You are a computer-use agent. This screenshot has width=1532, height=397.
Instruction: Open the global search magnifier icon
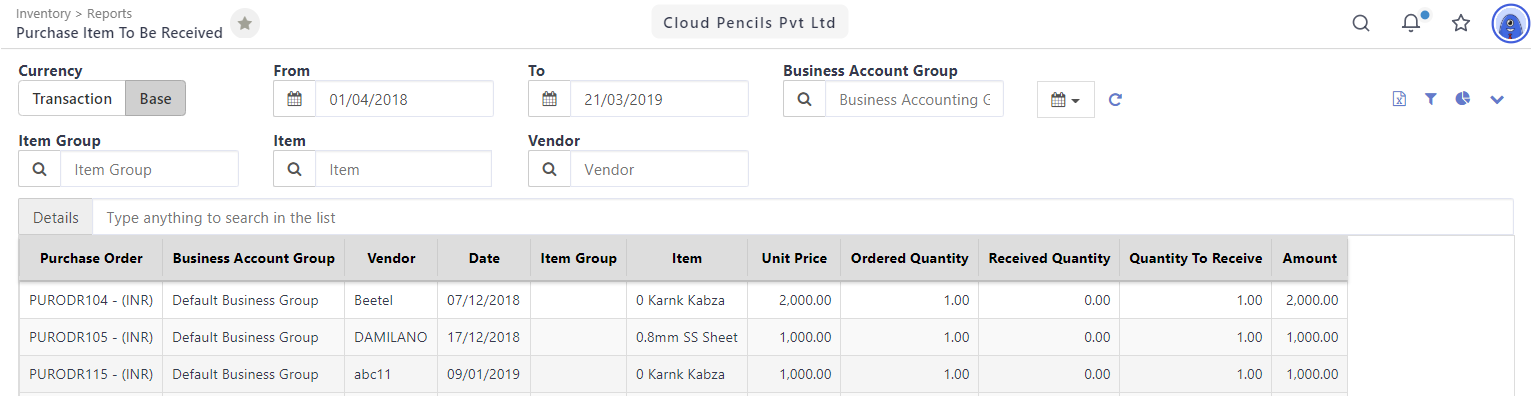pos(1361,23)
